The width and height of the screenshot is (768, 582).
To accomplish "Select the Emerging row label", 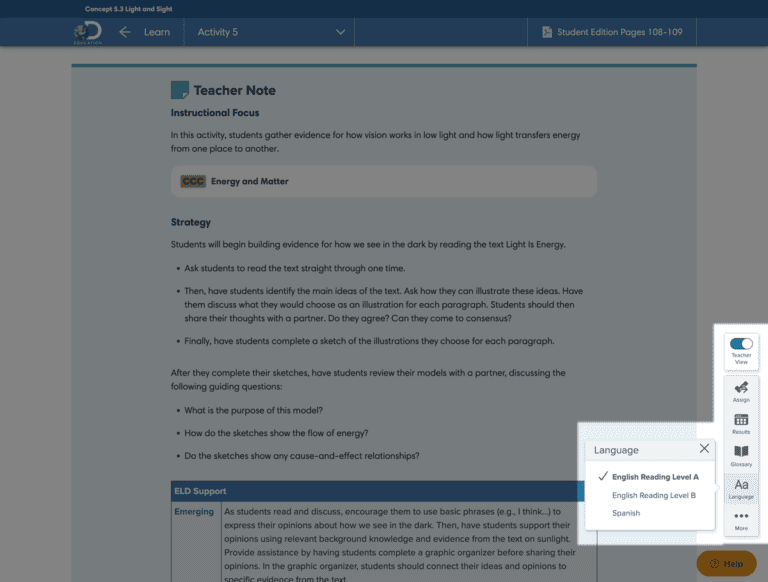I will click(194, 512).
